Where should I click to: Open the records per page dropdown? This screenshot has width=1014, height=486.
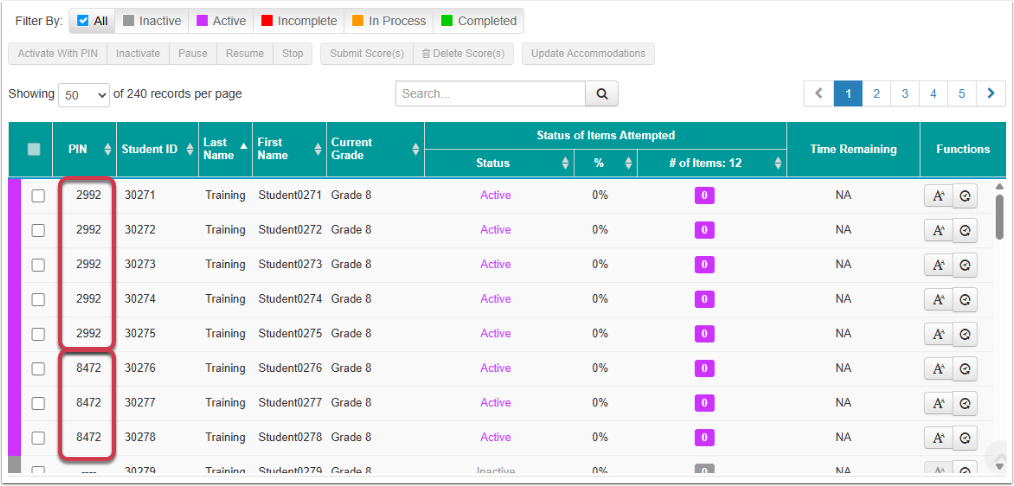click(84, 95)
